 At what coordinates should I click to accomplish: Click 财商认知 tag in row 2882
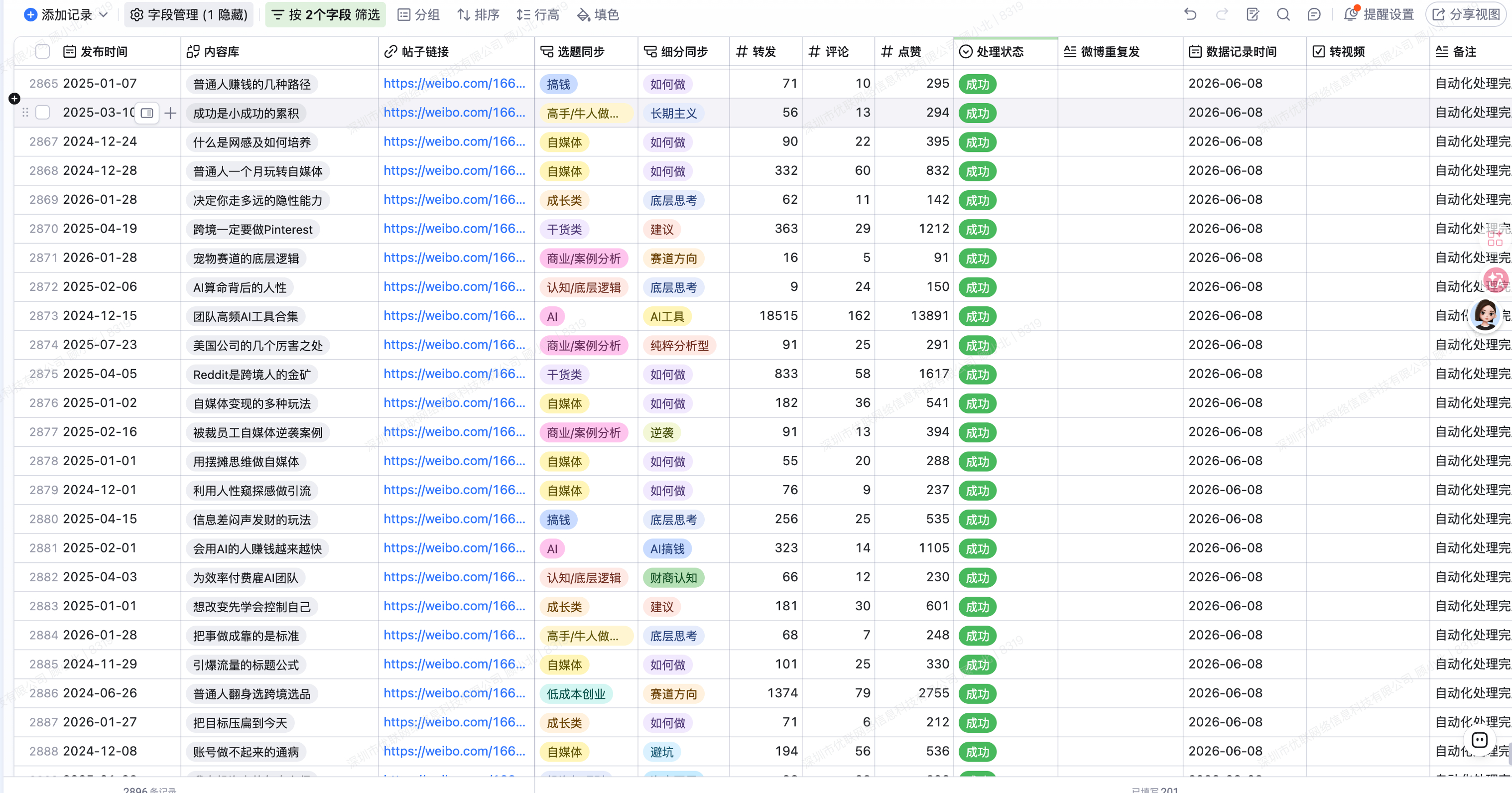[673, 578]
